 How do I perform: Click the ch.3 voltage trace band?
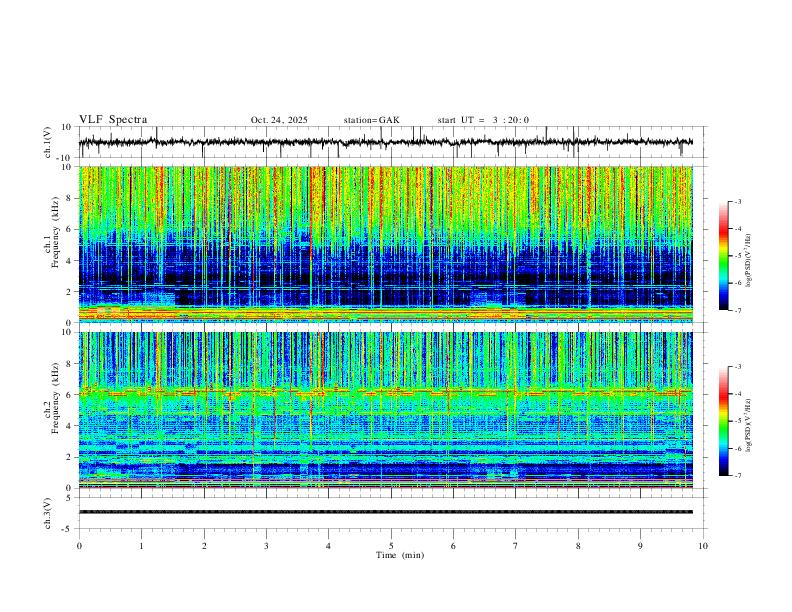point(385,512)
